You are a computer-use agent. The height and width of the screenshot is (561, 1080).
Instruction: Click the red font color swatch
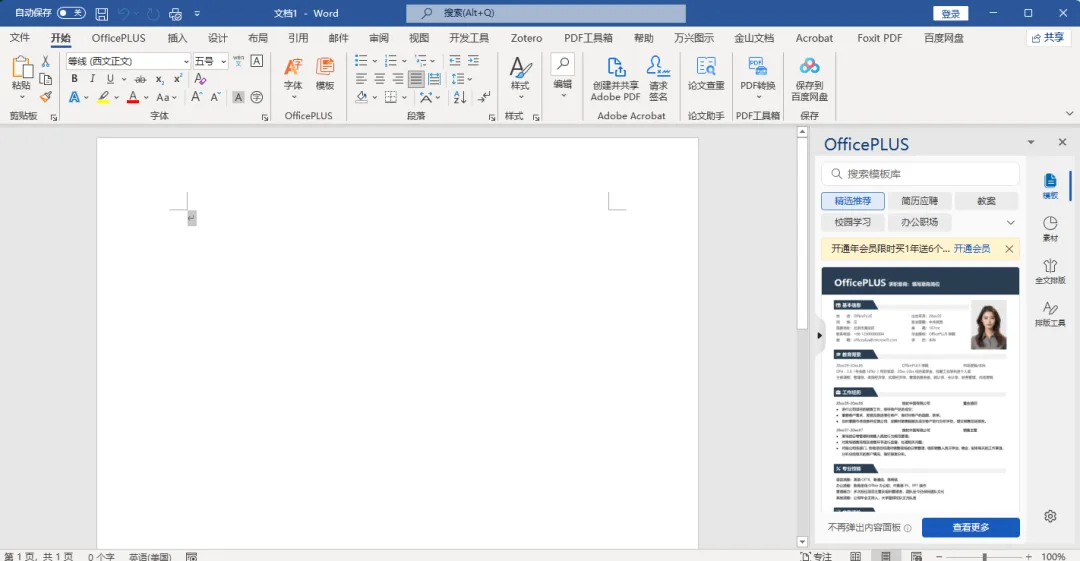[133, 97]
